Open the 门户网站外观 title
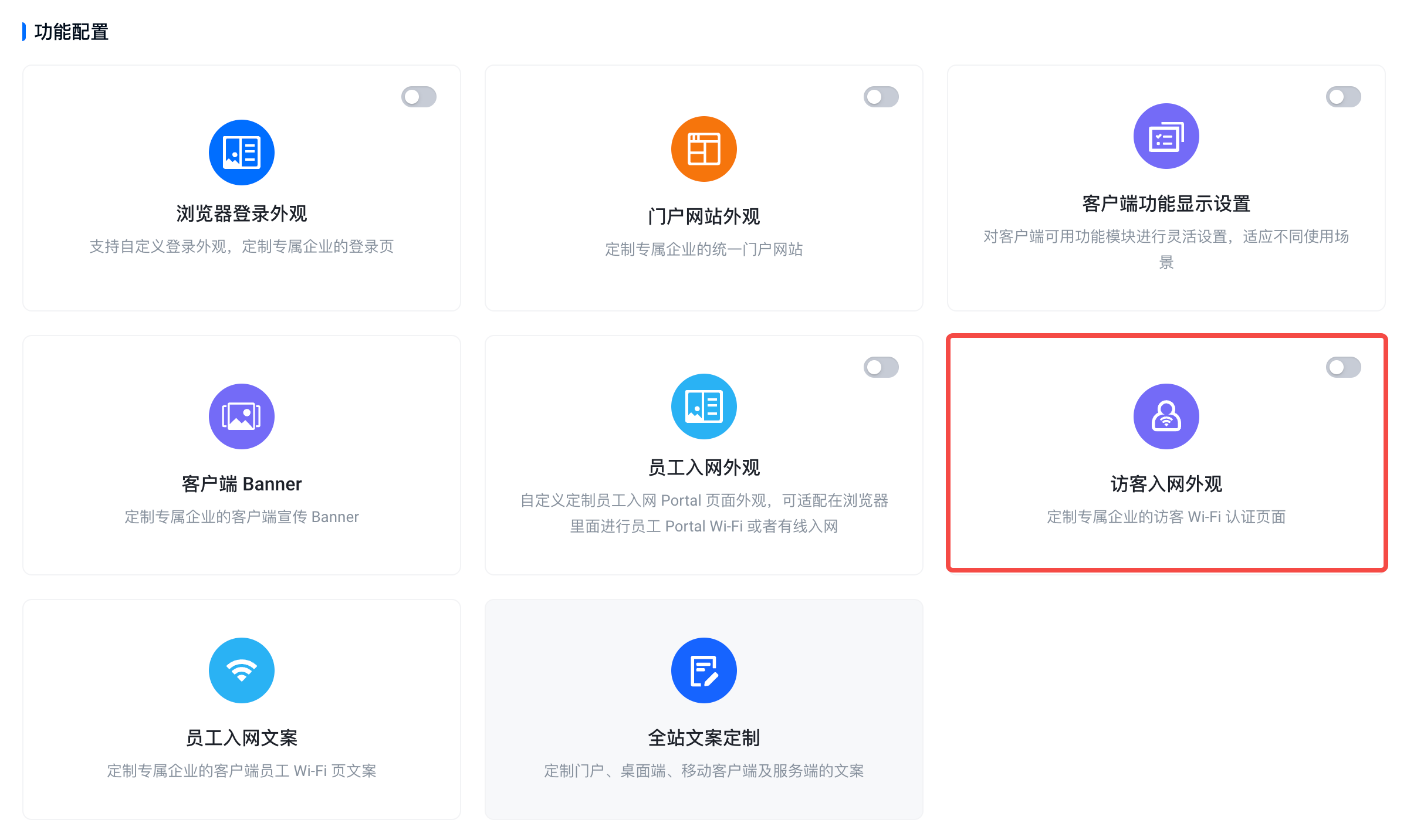 (x=703, y=216)
